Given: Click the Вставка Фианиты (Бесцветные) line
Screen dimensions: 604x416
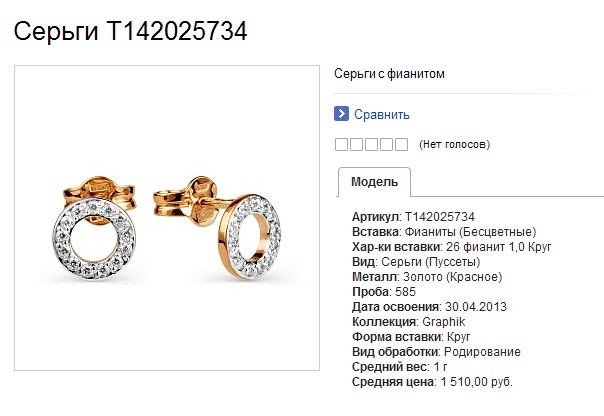Looking at the screenshot, I should (x=444, y=232).
